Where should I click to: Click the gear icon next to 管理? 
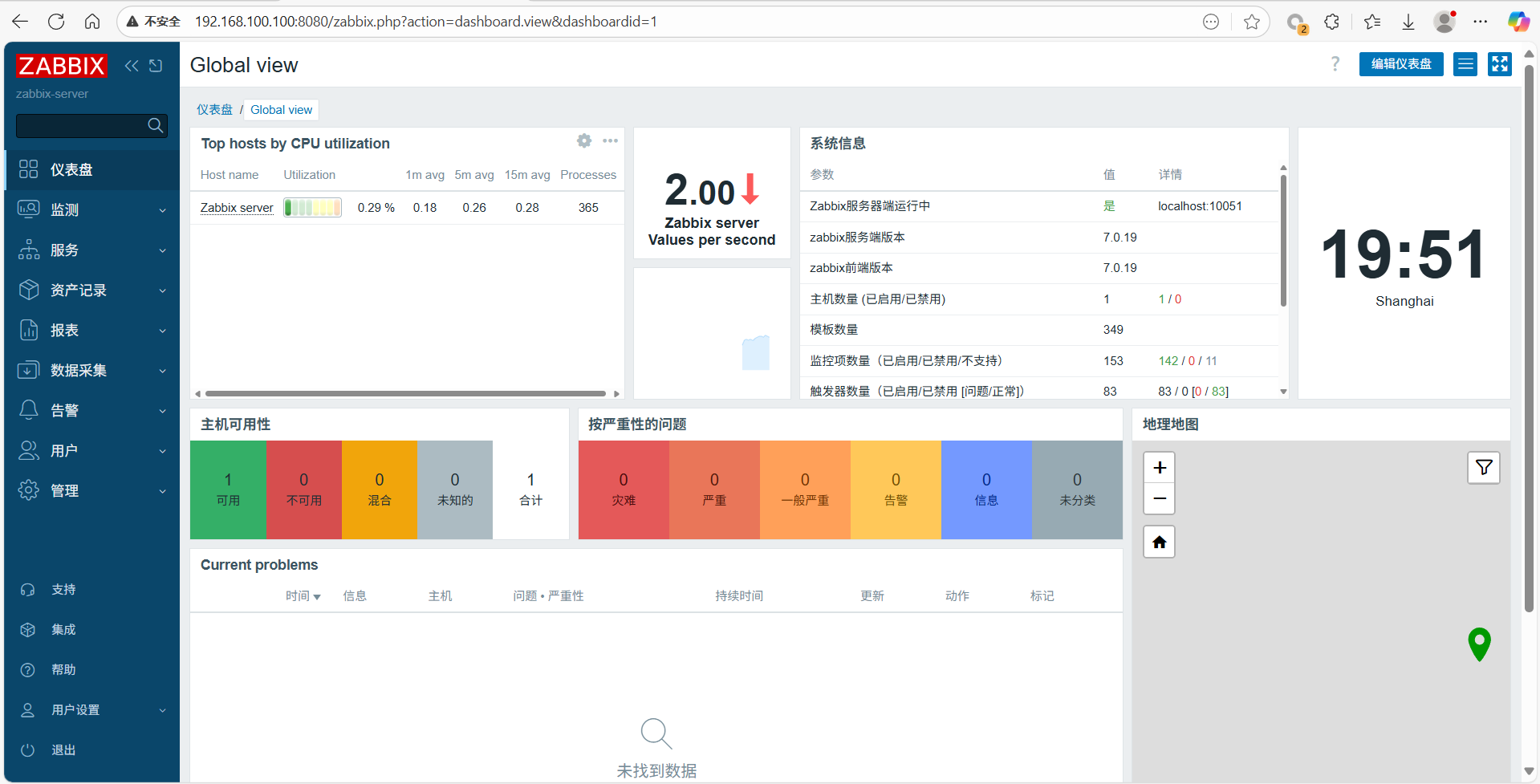[x=28, y=490]
